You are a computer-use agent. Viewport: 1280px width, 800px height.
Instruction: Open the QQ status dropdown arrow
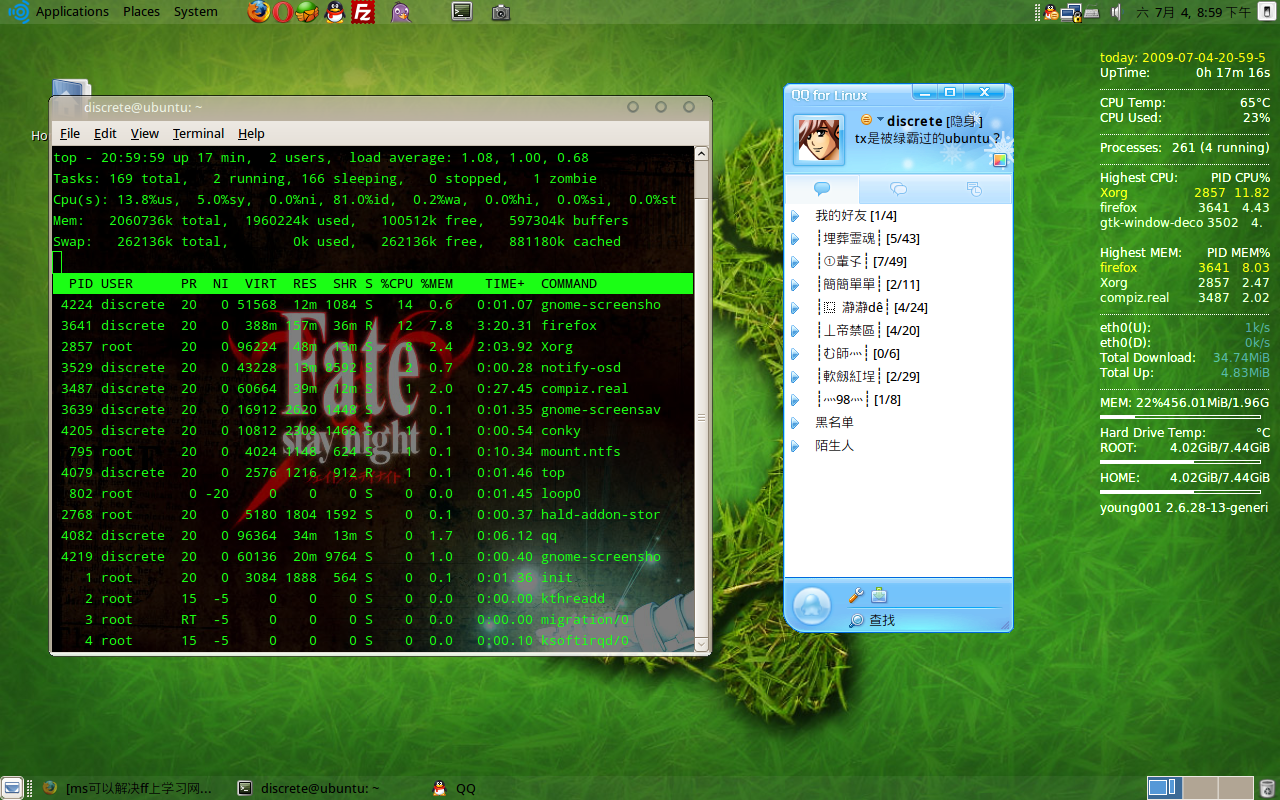[880, 120]
